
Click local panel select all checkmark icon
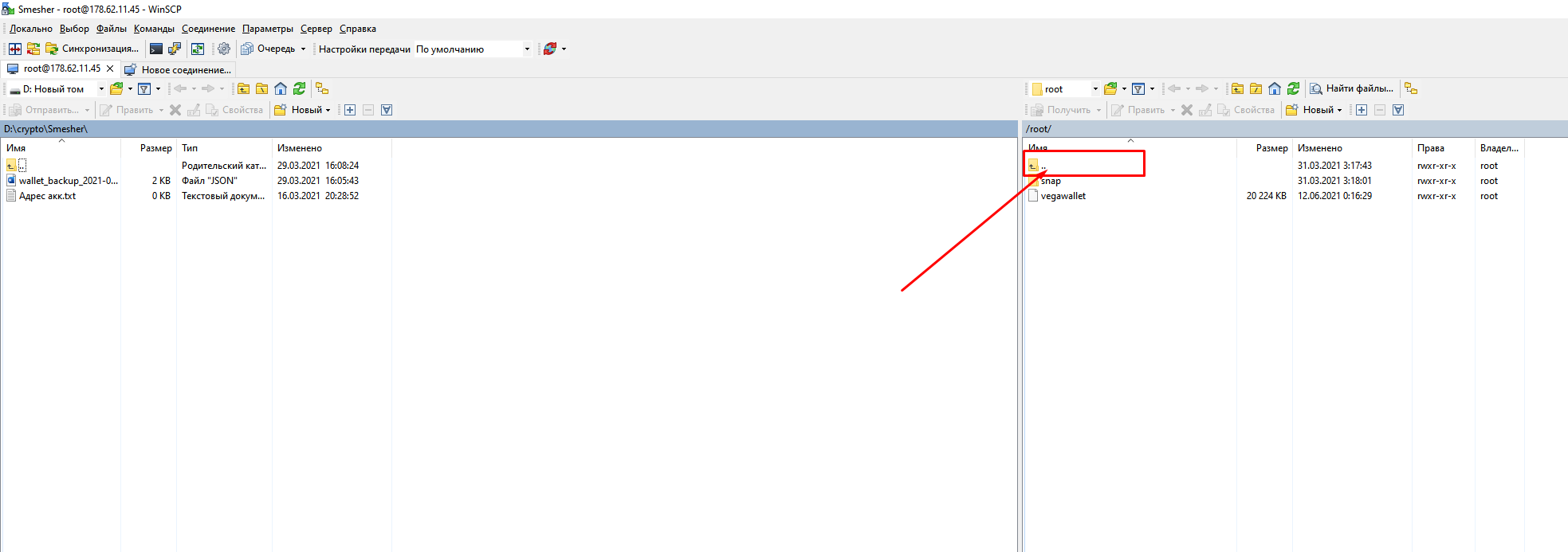pos(387,110)
